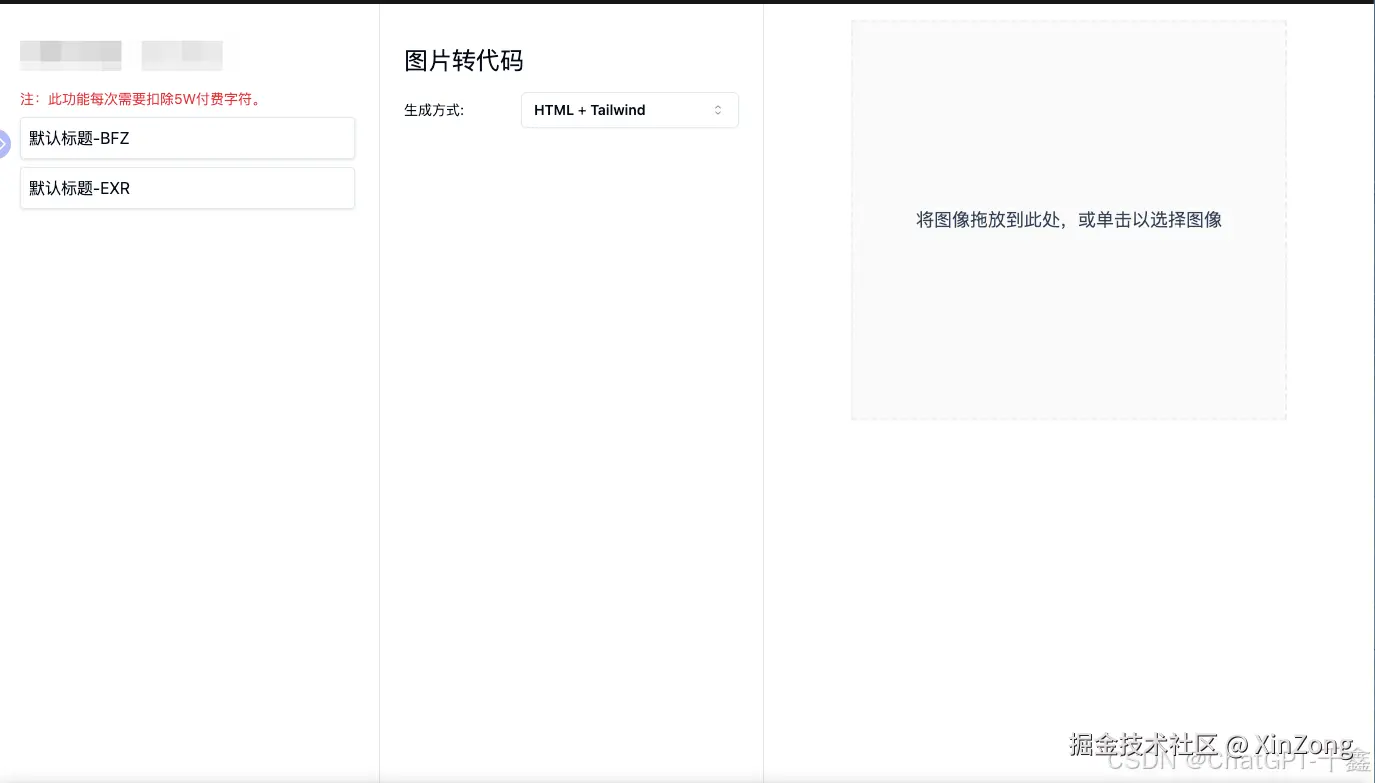Viewport: 1375px width, 783px height.
Task: Expand the sidebar using the circular chevron
Action: [4, 143]
